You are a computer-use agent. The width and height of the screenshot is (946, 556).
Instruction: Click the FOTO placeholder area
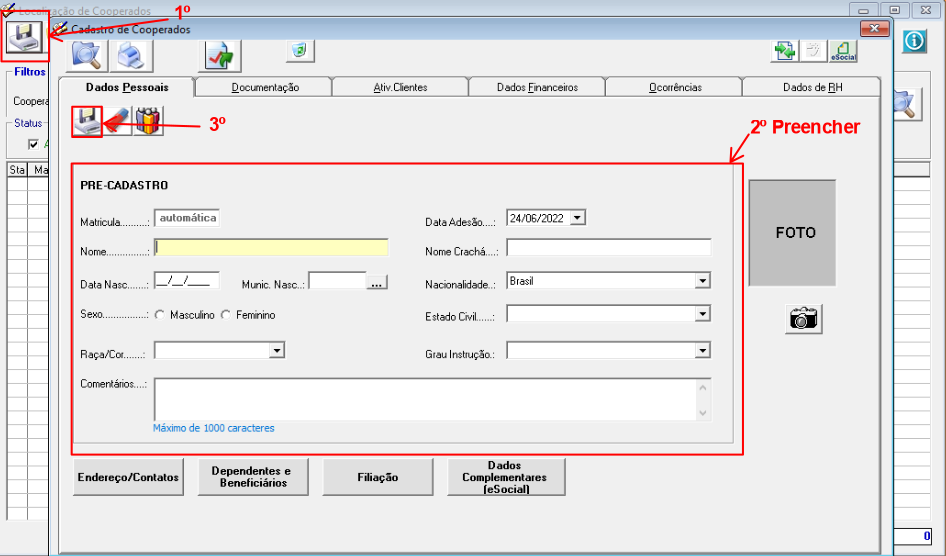792,233
